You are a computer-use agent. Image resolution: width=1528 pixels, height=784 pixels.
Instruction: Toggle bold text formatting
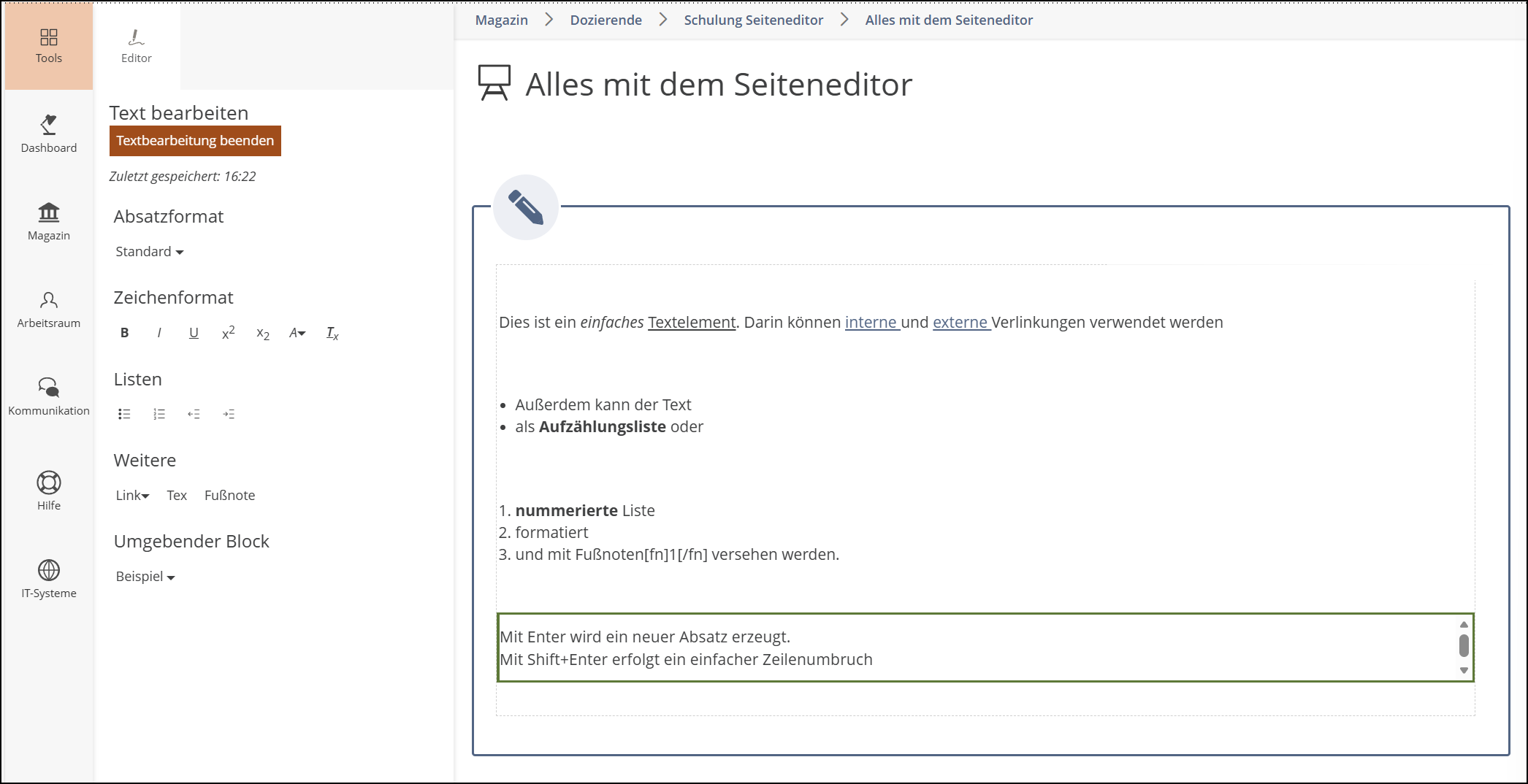[x=124, y=333]
